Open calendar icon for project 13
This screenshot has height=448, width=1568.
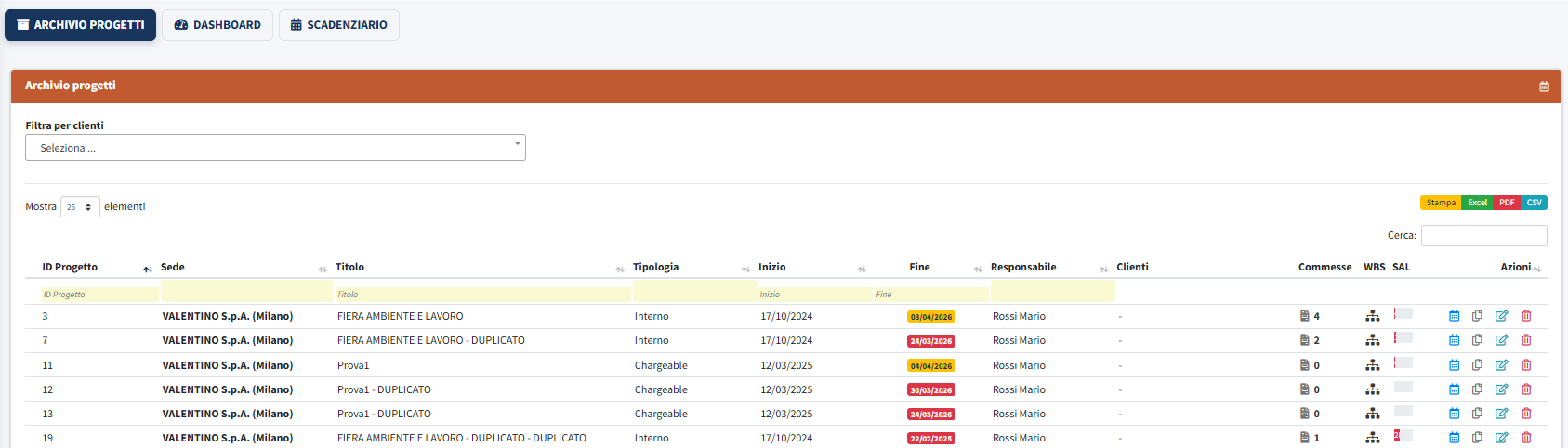tap(1454, 414)
